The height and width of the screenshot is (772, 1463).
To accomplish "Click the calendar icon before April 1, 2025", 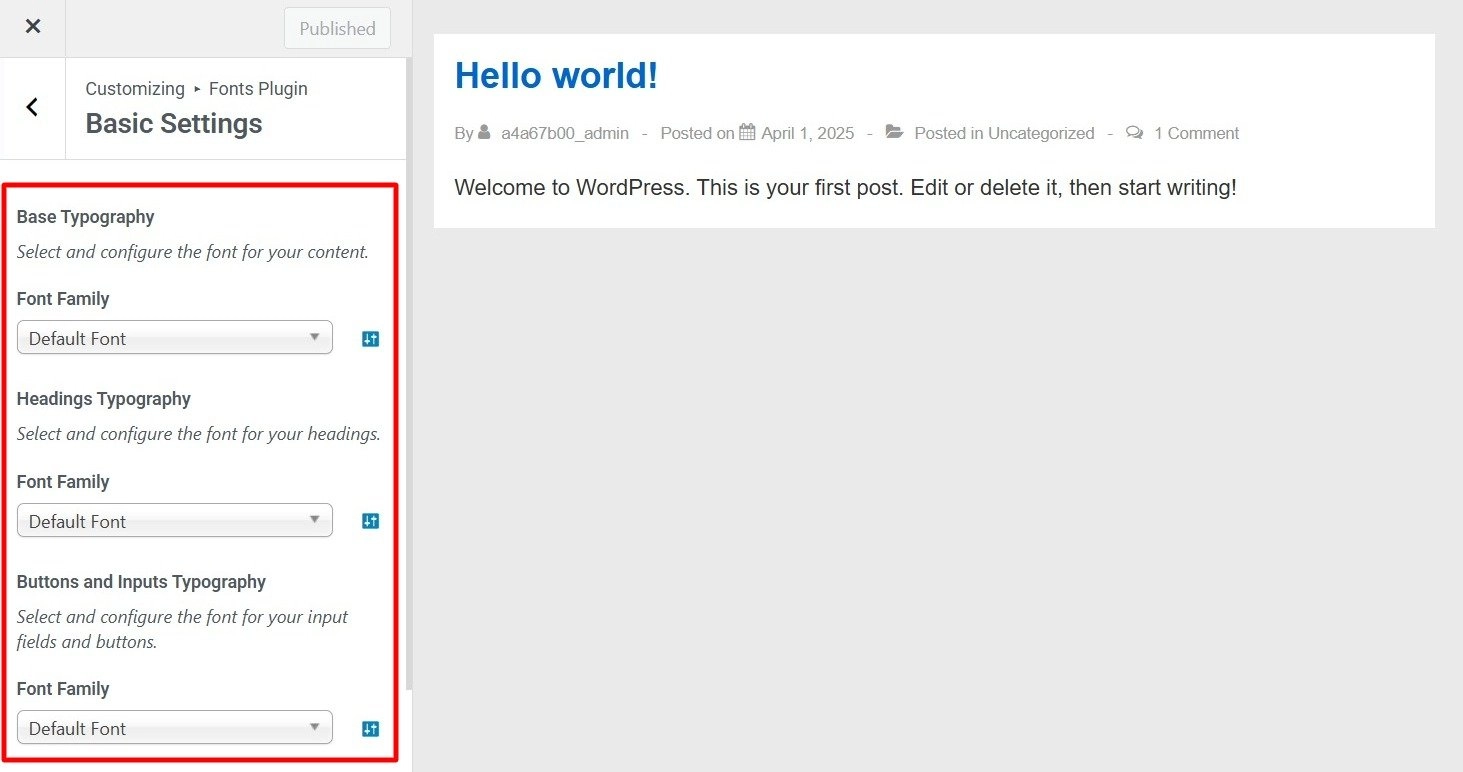I will click(747, 132).
